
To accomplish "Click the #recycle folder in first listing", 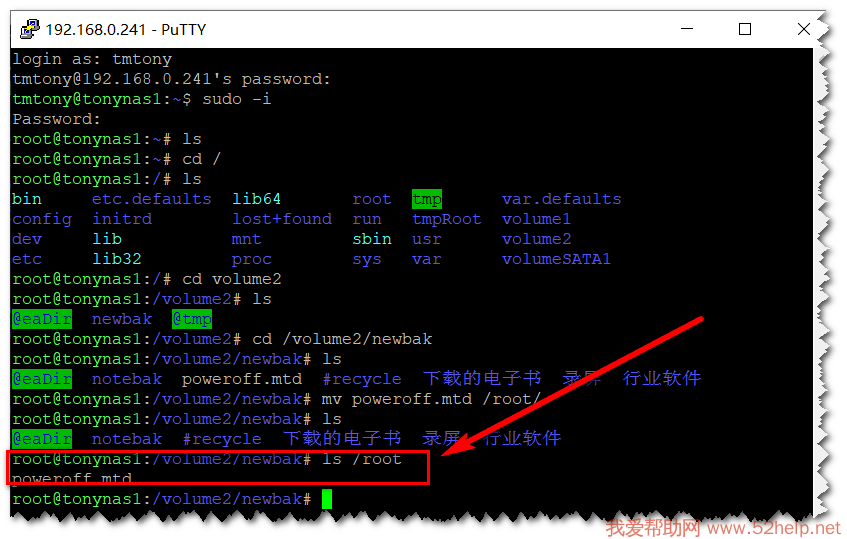I will 362,379.
